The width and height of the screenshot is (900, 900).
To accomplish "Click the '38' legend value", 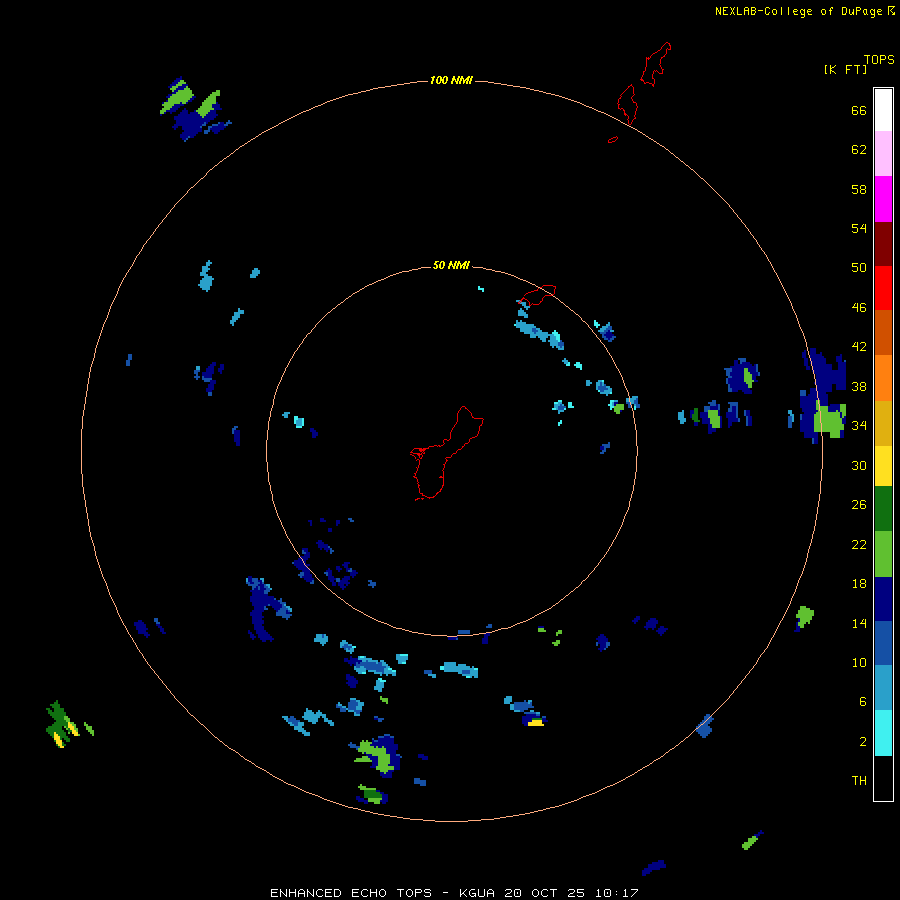I will click(x=859, y=387).
